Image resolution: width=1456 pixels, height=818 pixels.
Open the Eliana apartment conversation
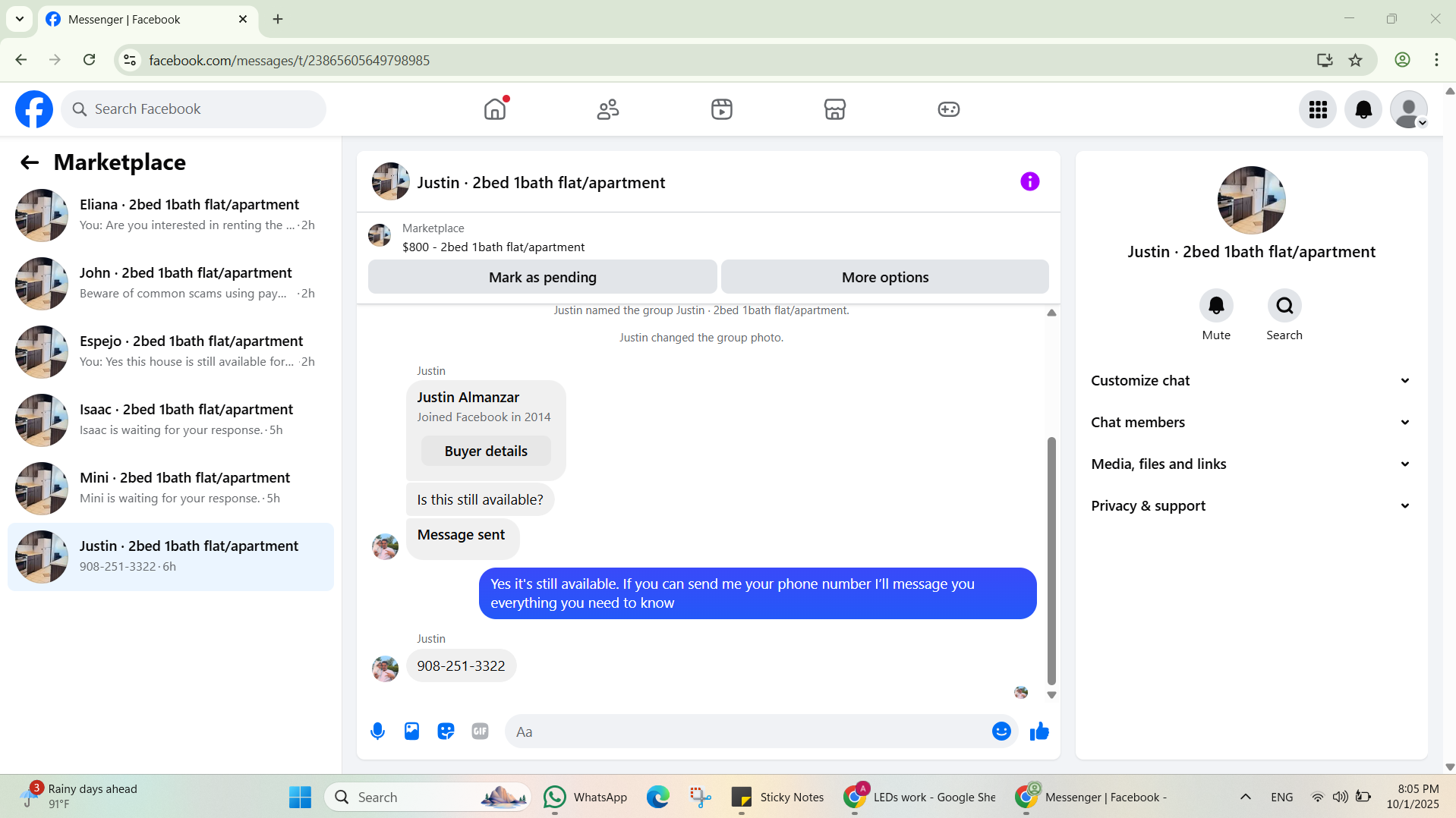[x=171, y=216]
